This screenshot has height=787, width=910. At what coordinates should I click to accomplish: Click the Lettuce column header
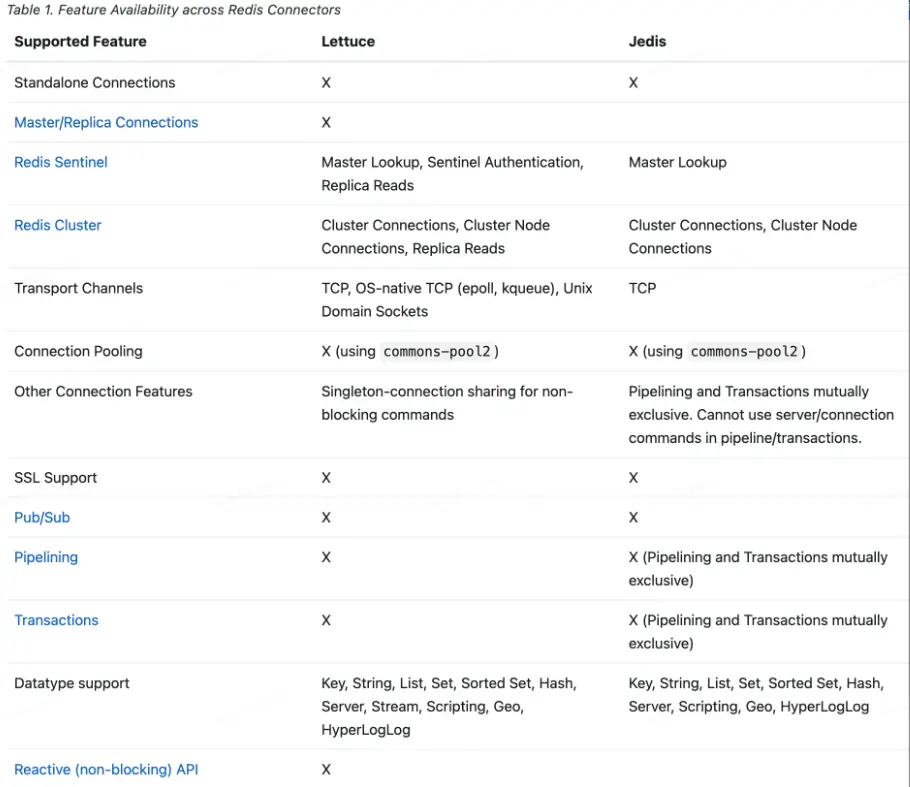[x=349, y=41]
